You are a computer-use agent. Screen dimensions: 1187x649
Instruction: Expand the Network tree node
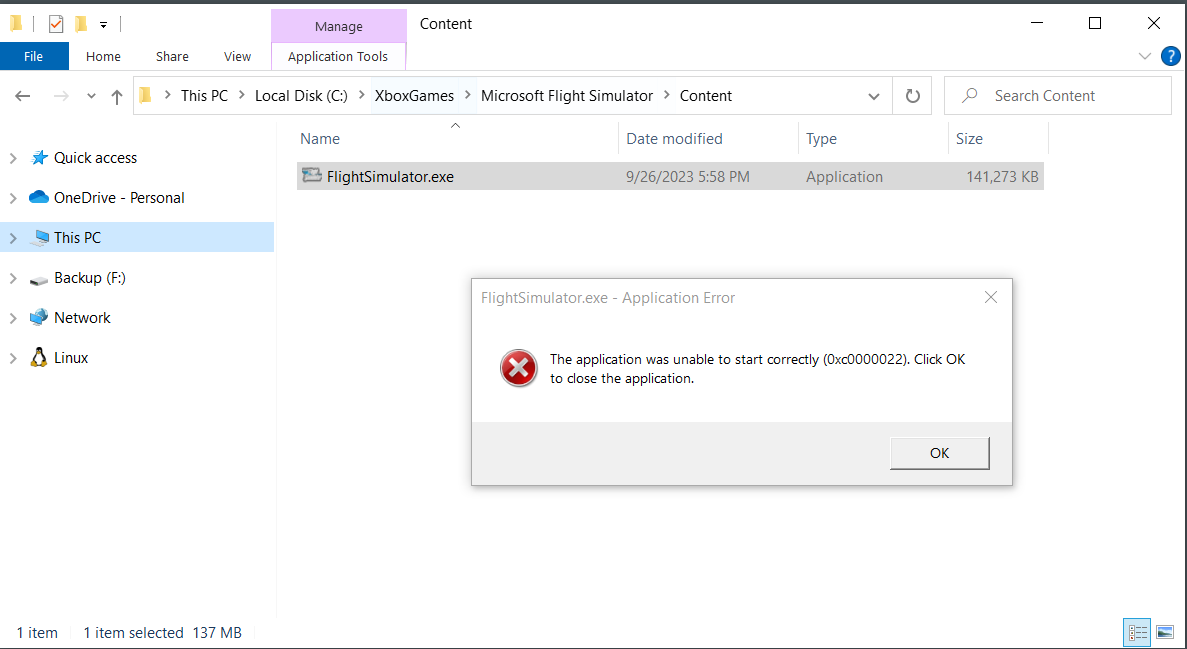[13, 318]
